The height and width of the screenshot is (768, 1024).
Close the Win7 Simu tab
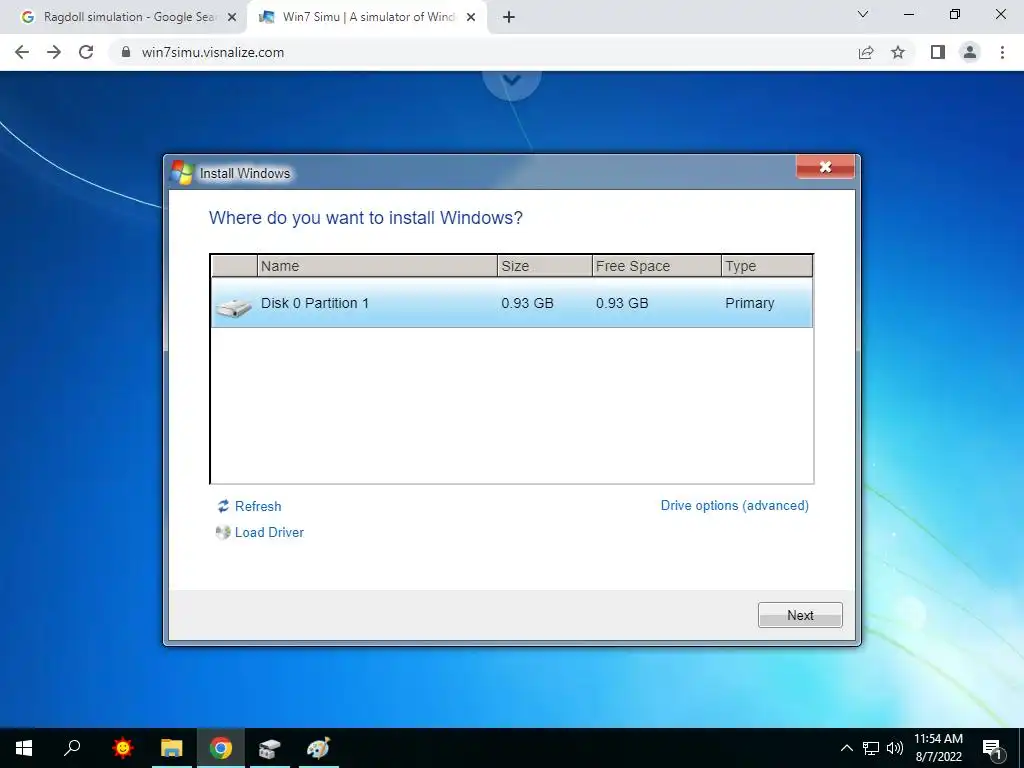pyautogui.click(x=471, y=18)
